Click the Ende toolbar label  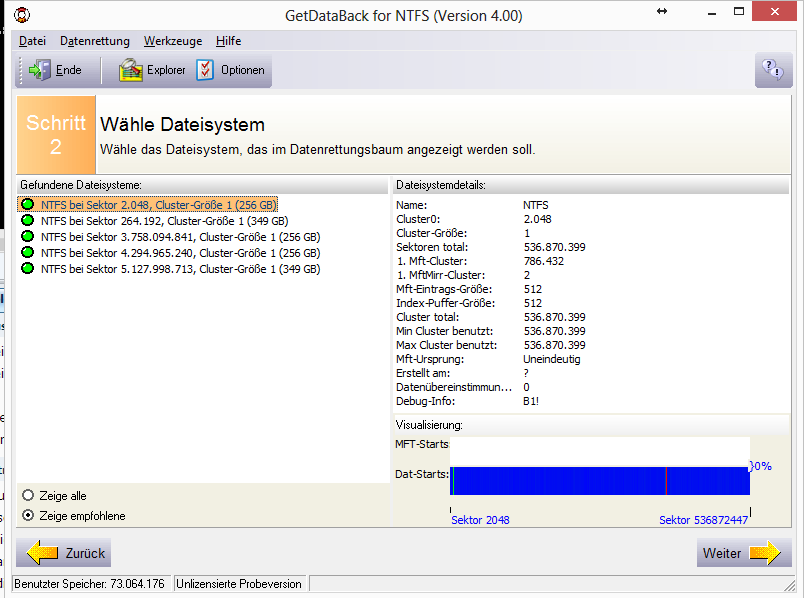click(68, 70)
